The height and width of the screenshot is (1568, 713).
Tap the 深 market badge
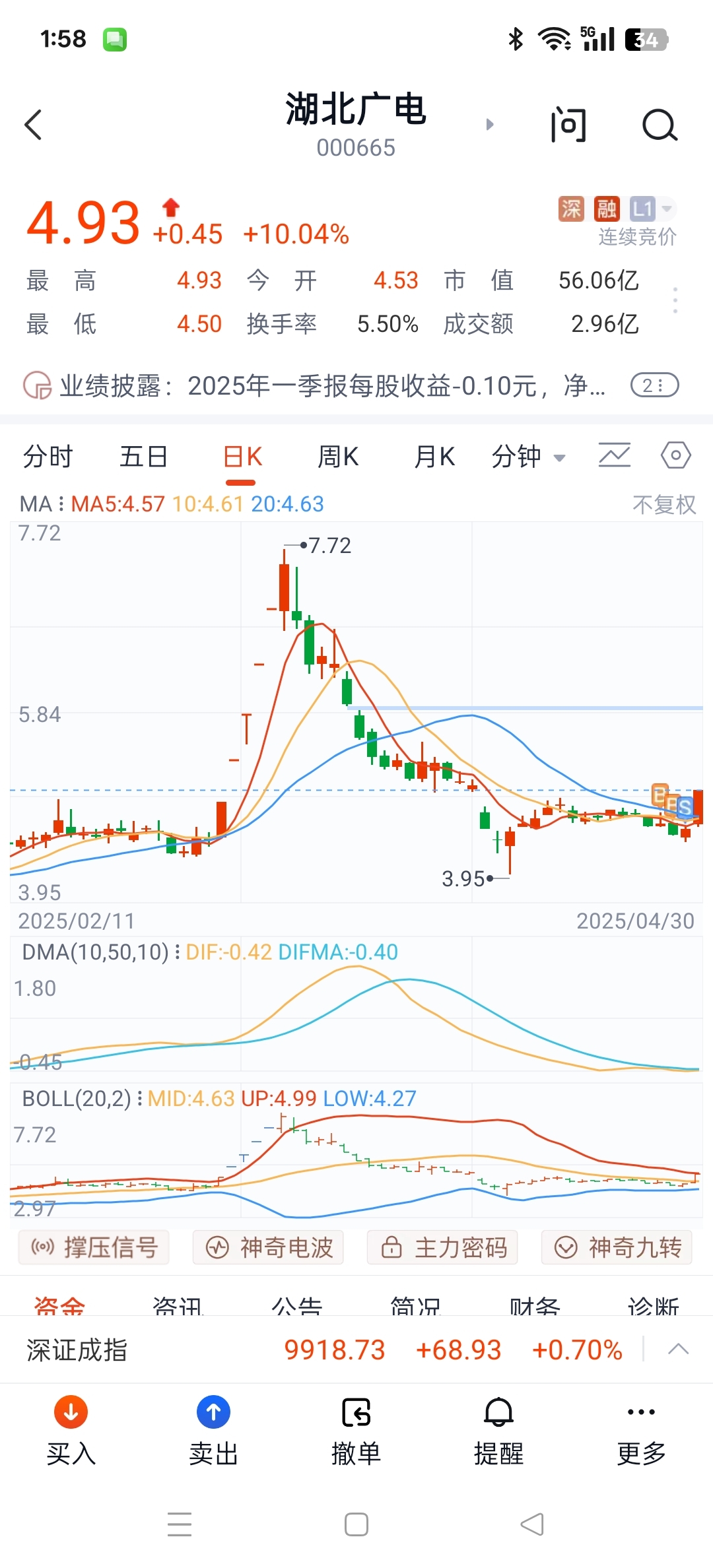tap(571, 209)
